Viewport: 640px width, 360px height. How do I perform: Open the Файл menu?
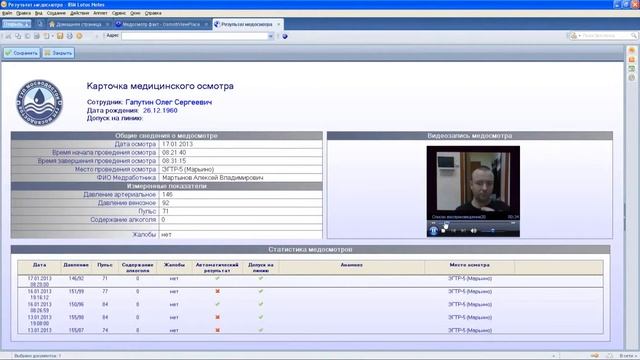(7, 13)
